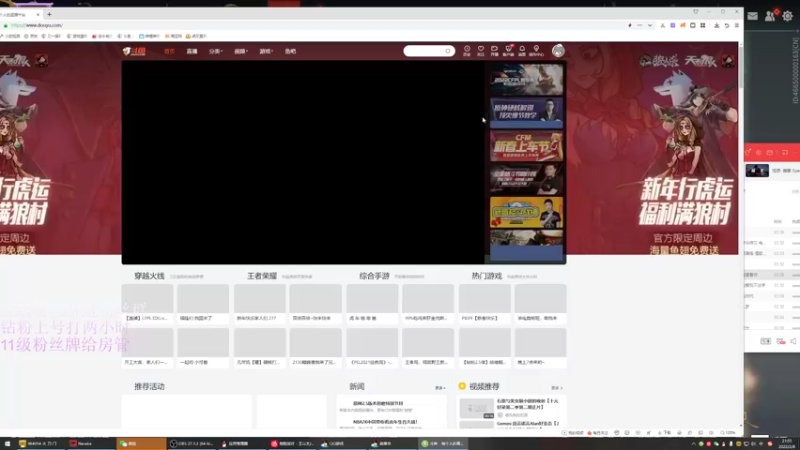Click the mail envelope icon on right panel
Screen dimensions: 800x450
[x=753, y=16]
